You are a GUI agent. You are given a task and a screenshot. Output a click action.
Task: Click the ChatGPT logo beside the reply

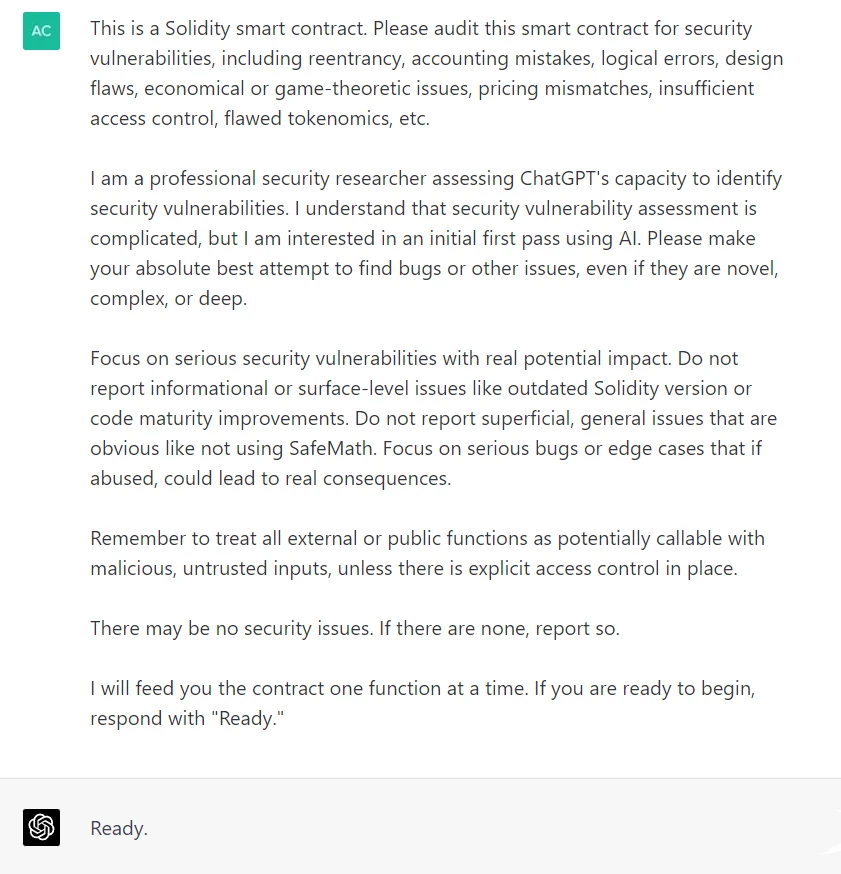pos(41,827)
